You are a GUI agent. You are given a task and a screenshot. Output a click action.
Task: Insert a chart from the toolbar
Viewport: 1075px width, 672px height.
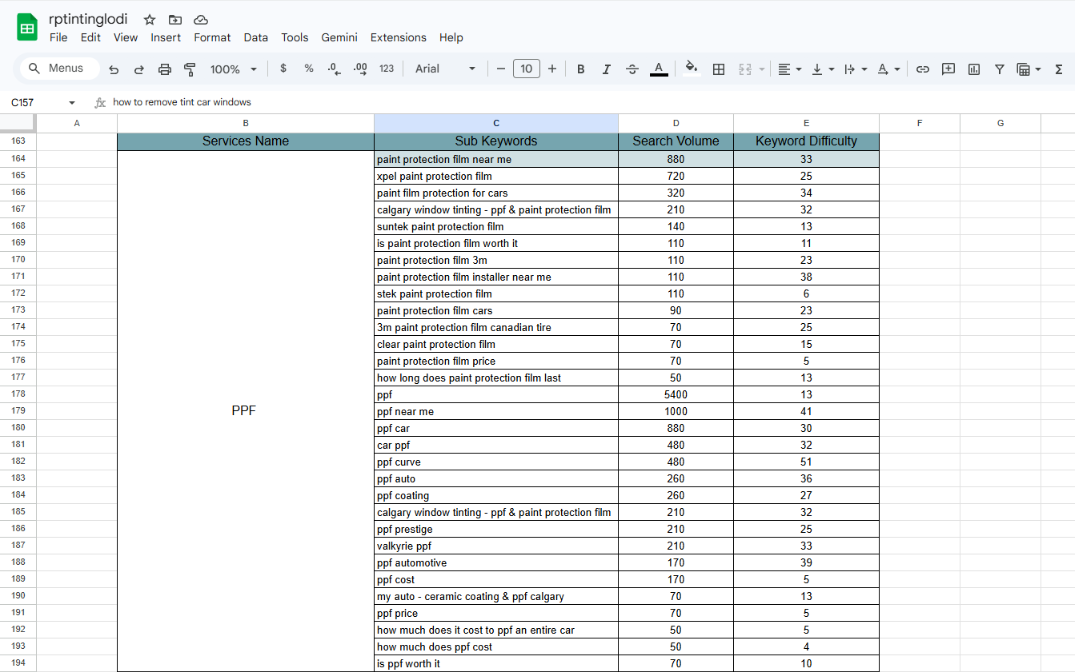973,69
